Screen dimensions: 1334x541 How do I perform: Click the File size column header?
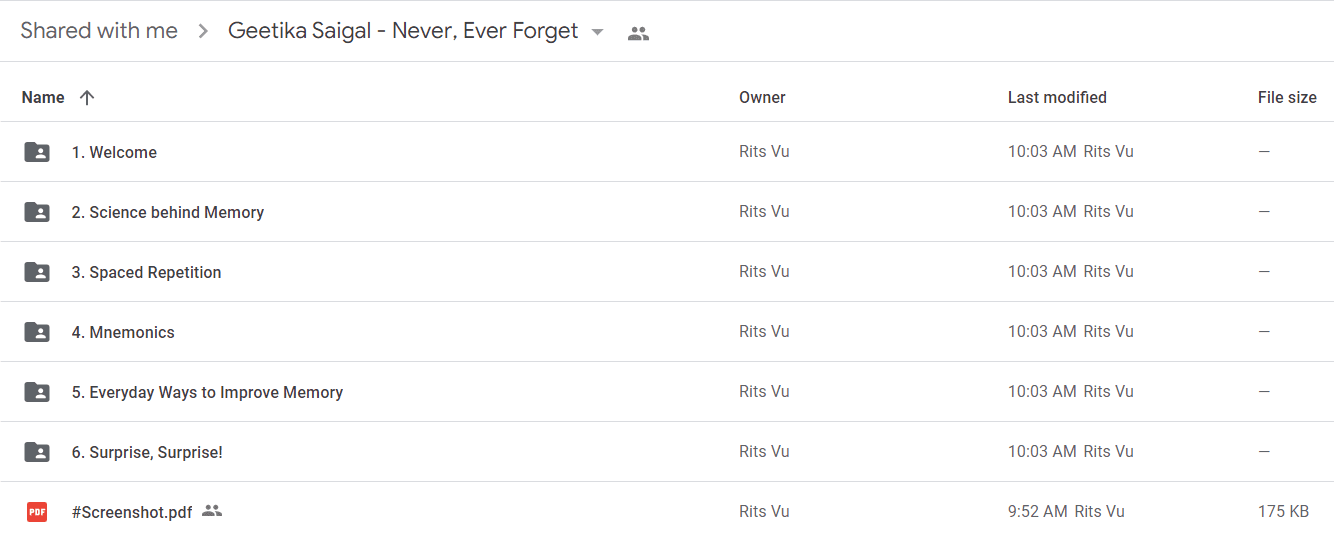(1287, 97)
